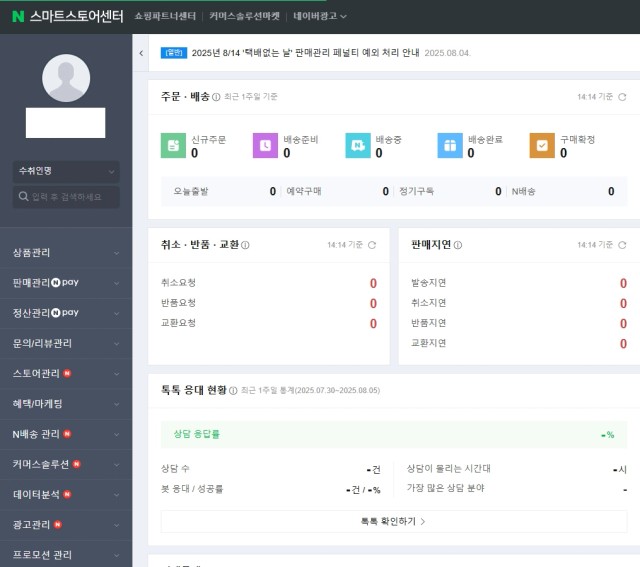640x567 pixels.
Task: Collapse the sidebar with the left arrow
Action: (141, 53)
